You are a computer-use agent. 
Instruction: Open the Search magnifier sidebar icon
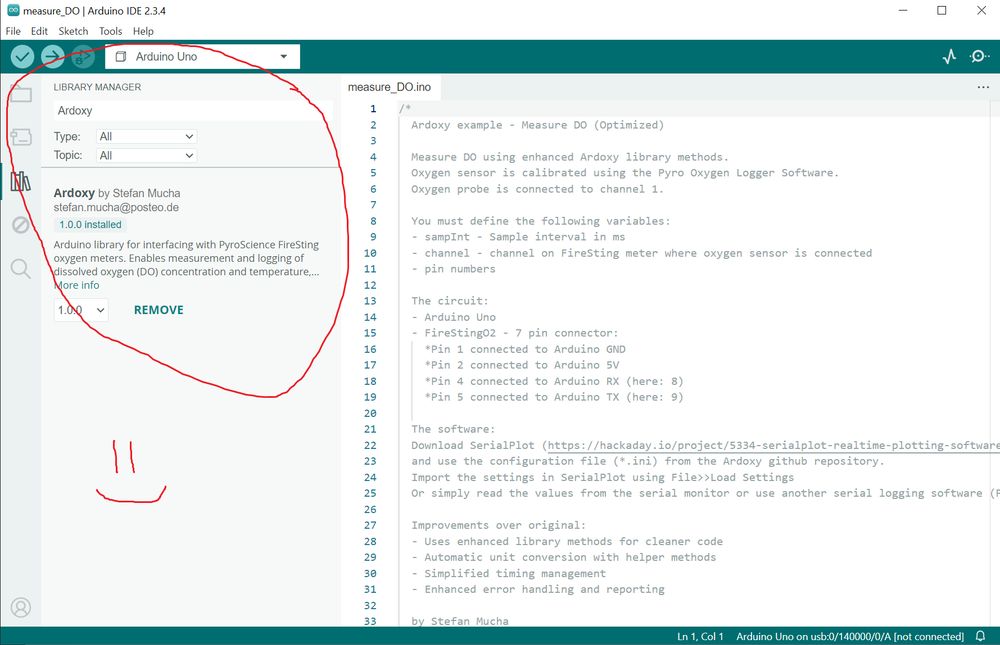coord(20,269)
